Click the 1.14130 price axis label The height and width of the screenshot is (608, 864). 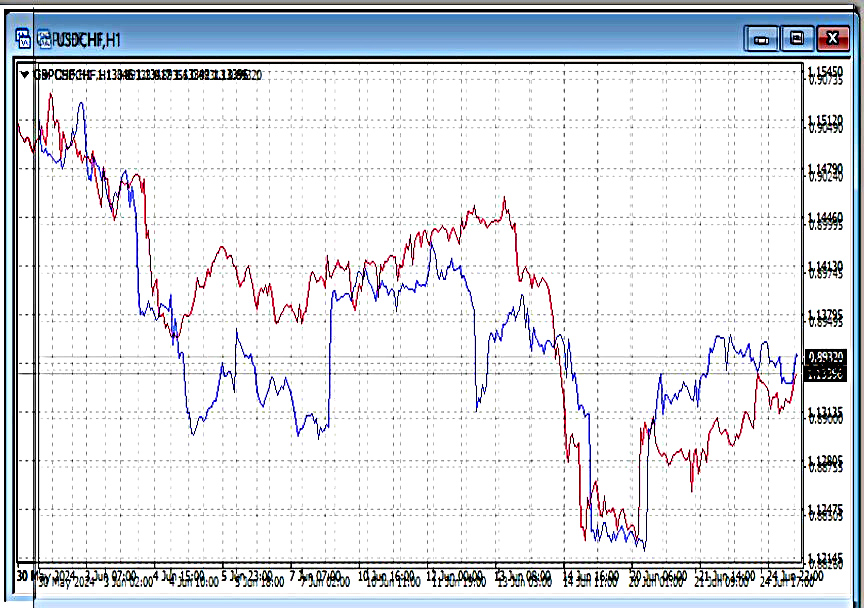tap(825, 266)
